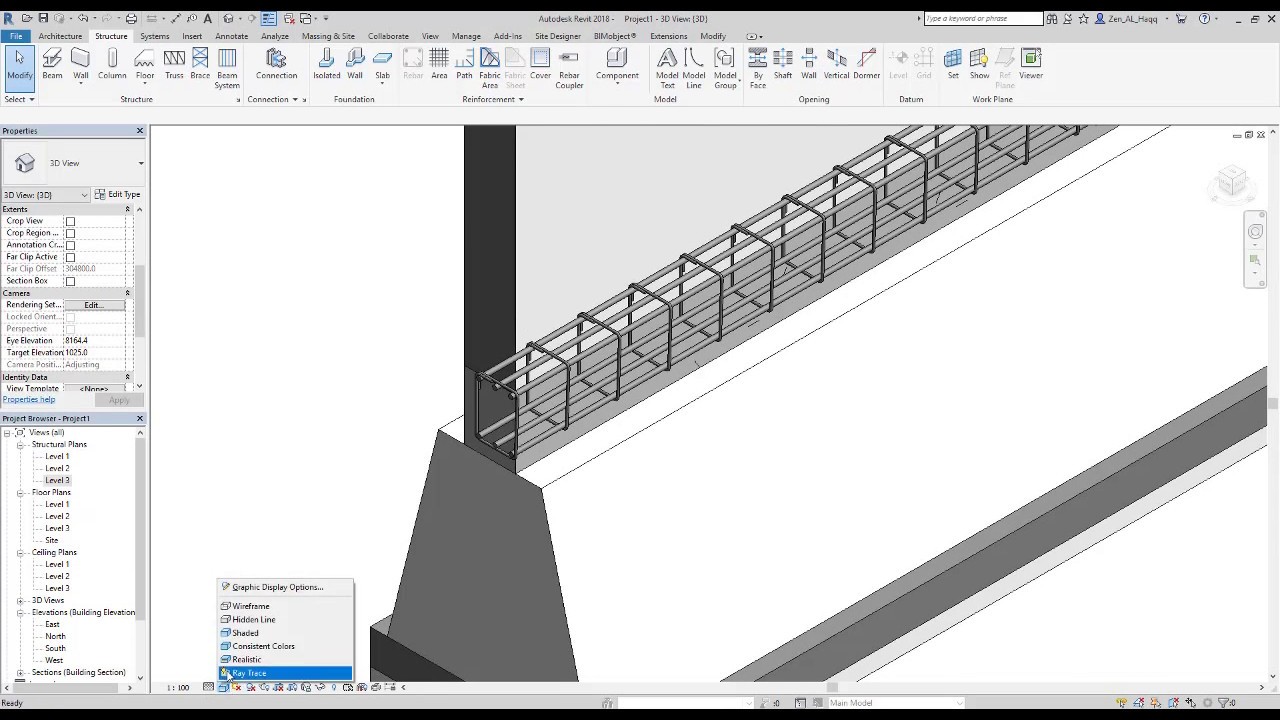The width and height of the screenshot is (1280, 720).
Task: Choose Hidden Line visual style
Action: tap(285, 620)
